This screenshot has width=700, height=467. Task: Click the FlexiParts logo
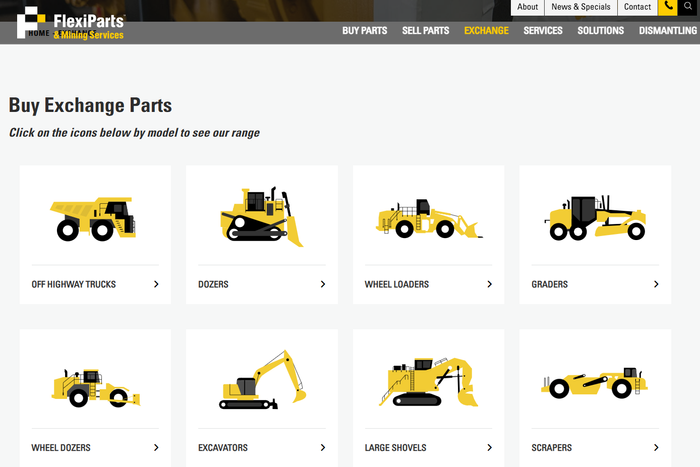[x=70, y=22]
